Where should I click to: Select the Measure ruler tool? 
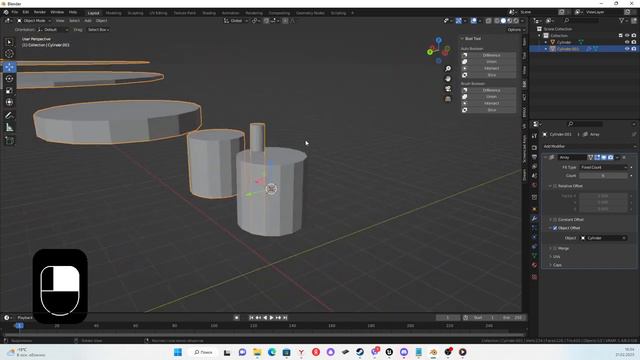click(x=9, y=128)
